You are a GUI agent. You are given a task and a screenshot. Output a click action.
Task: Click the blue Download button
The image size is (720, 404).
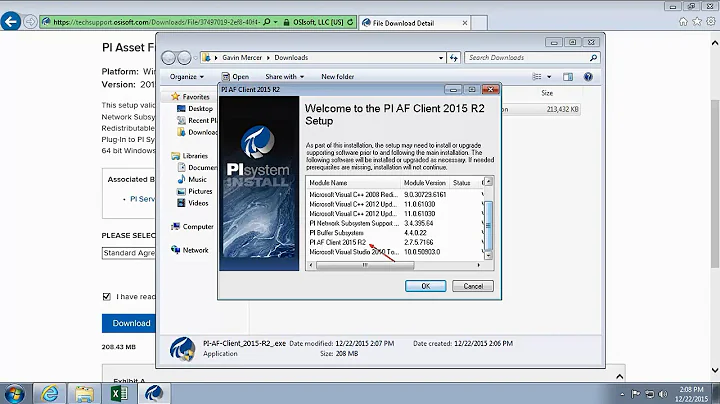[131, 323]
